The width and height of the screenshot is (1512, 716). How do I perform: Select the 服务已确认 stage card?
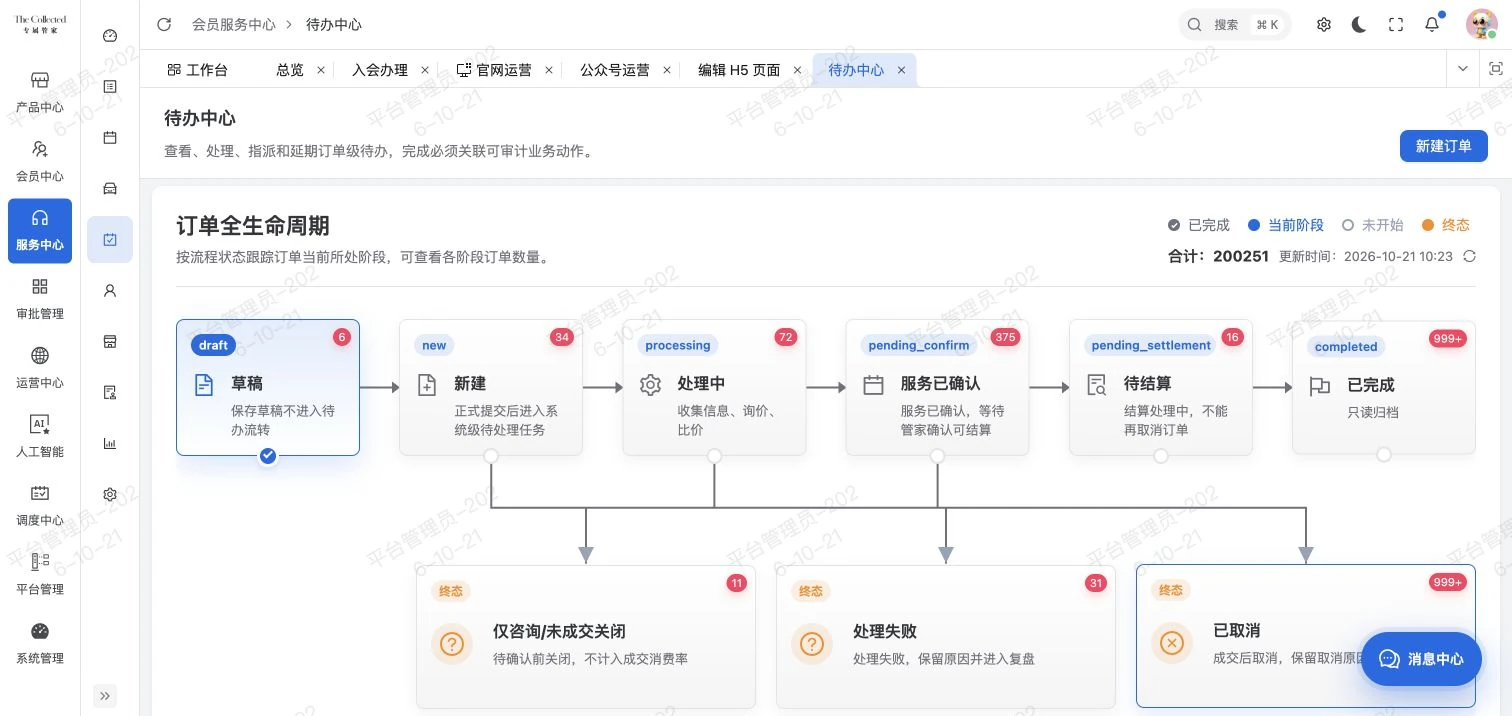(937, 387)
